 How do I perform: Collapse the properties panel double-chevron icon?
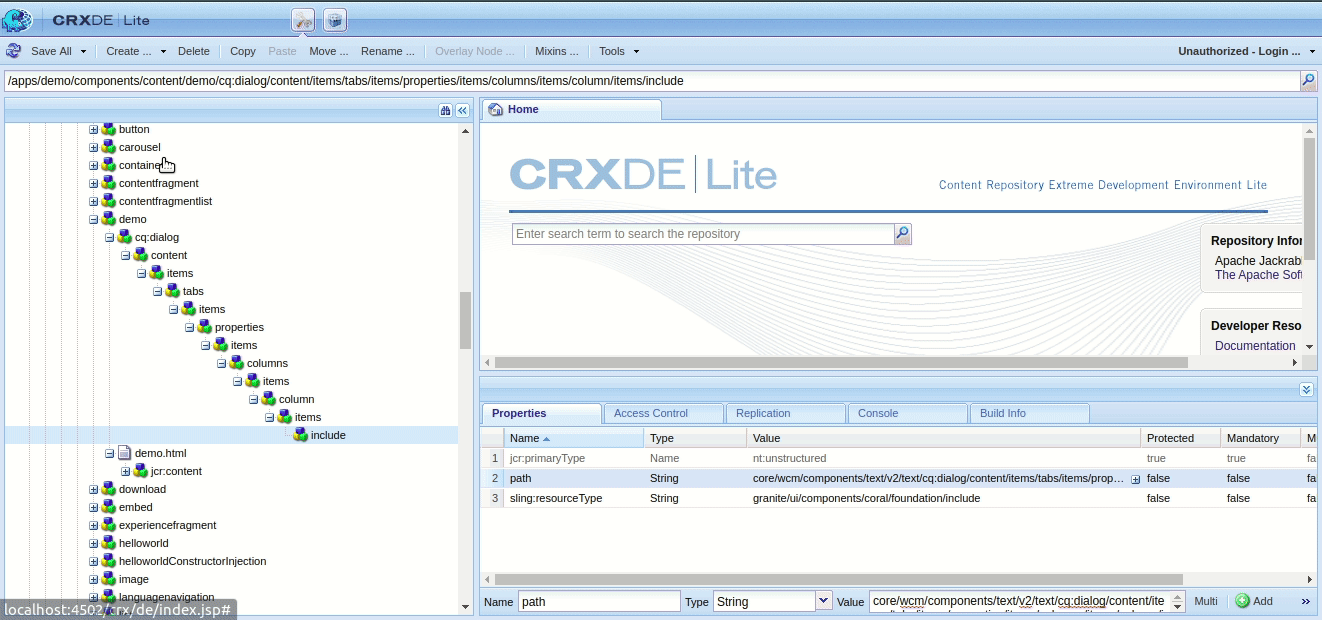(x=1306, y=389)
